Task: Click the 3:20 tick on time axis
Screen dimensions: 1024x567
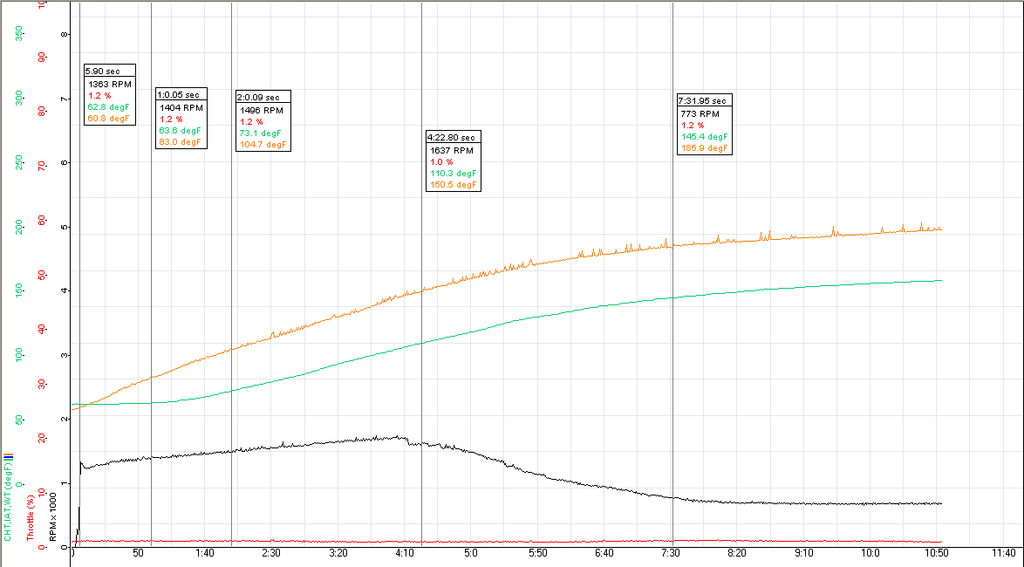Action: 337,553
